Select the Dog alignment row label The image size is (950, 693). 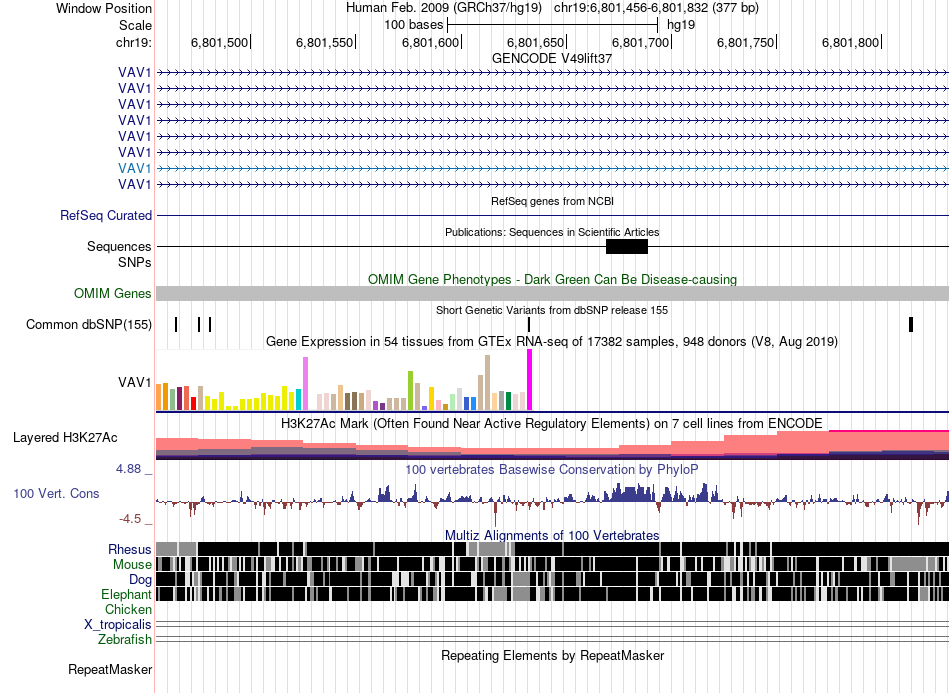click(140, 580)
